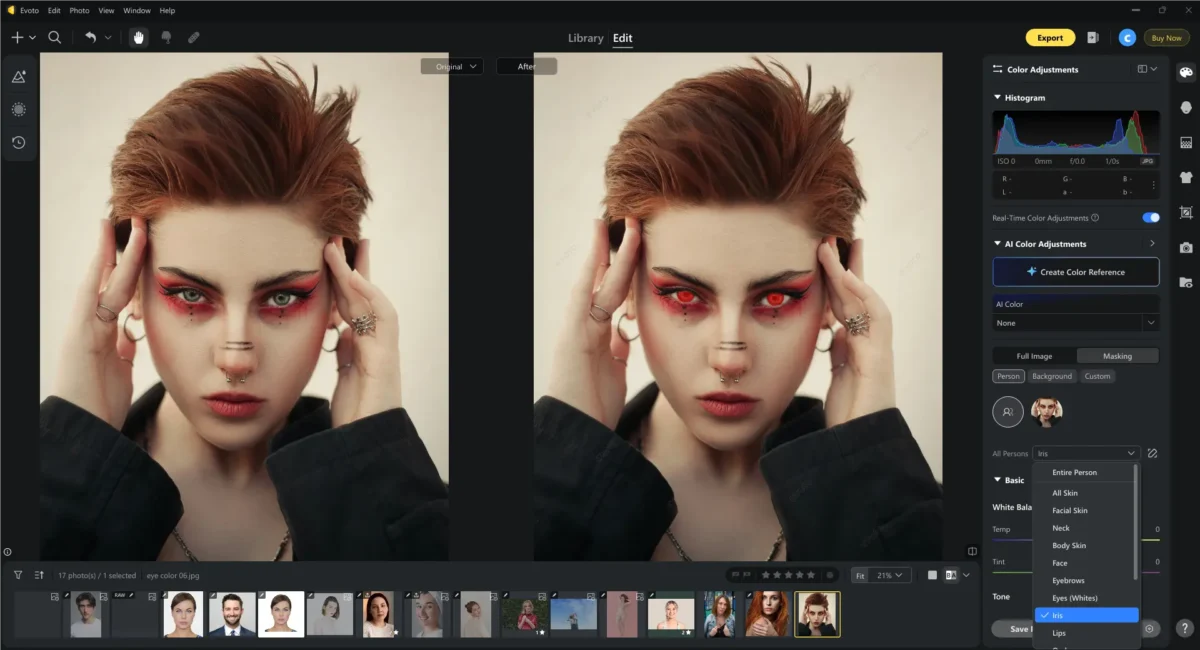This screenshot has height=650, width=1200.
Task: Click the Fit zoom button
Action: coord(859,575)
